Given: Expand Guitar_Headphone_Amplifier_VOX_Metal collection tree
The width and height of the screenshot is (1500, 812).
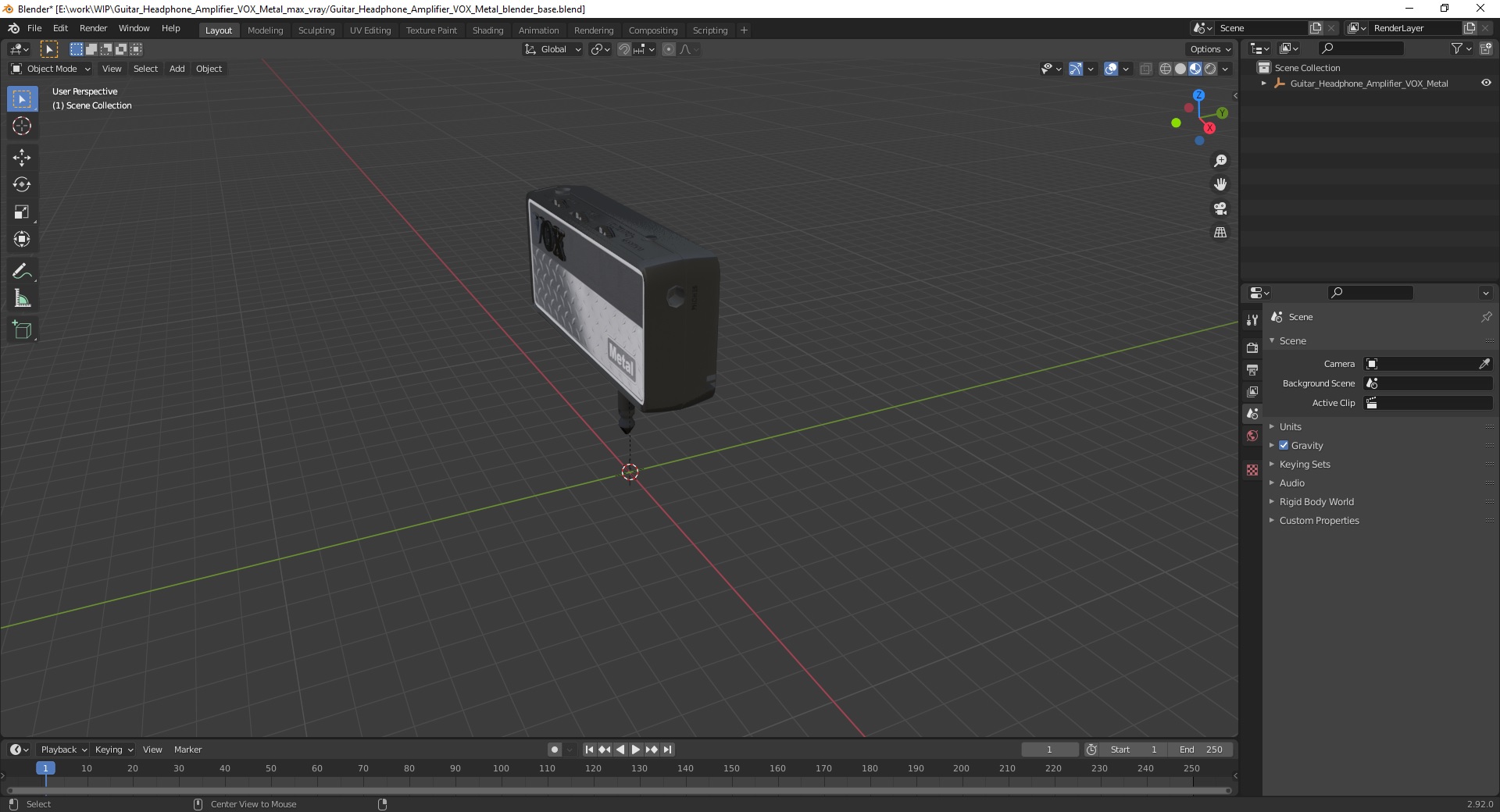Looking at the screenshot, I should pos(1264,84).
